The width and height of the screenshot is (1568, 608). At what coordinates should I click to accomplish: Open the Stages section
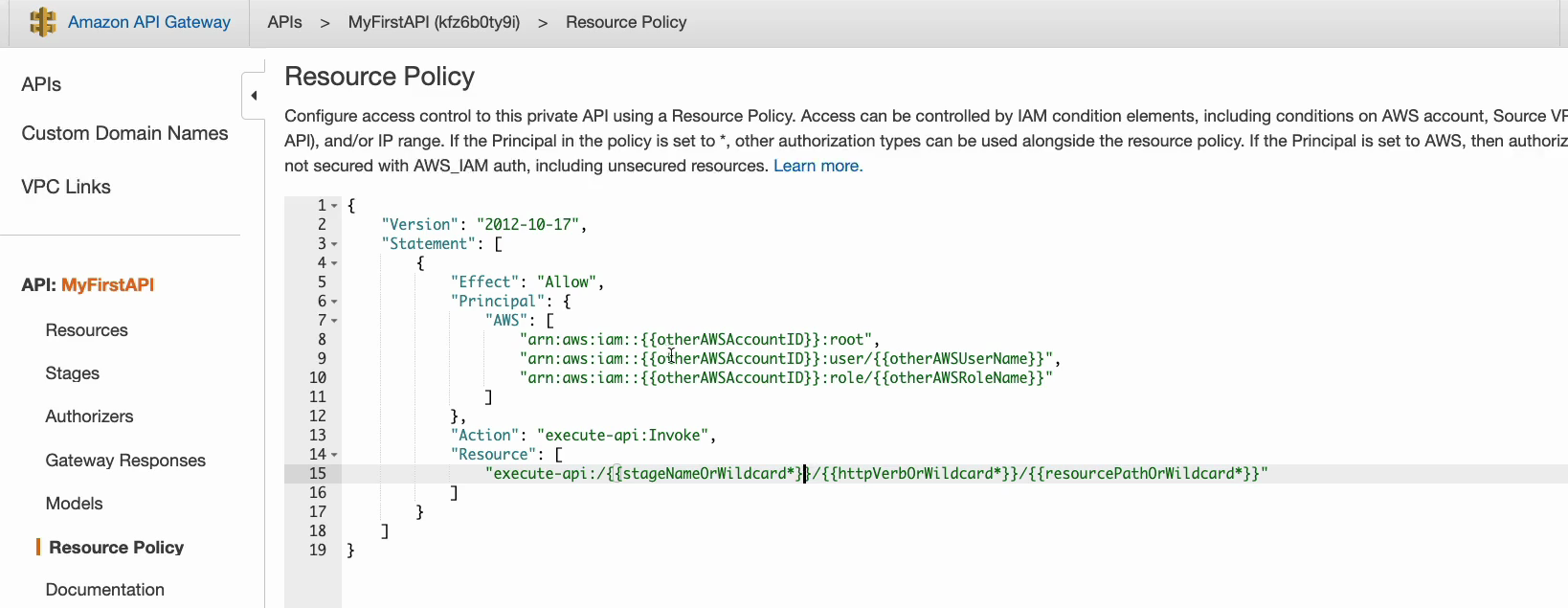(x=73, y=373)
